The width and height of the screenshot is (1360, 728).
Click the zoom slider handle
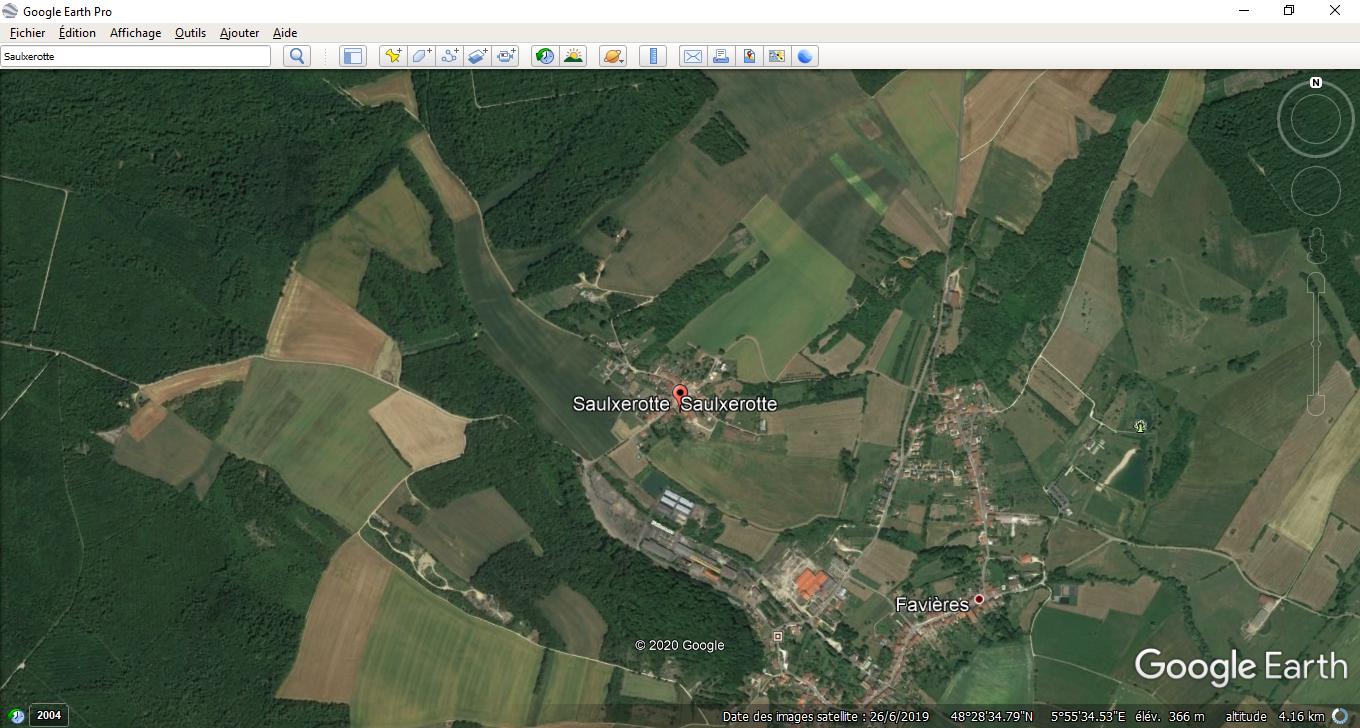[x=1316, y=343]
